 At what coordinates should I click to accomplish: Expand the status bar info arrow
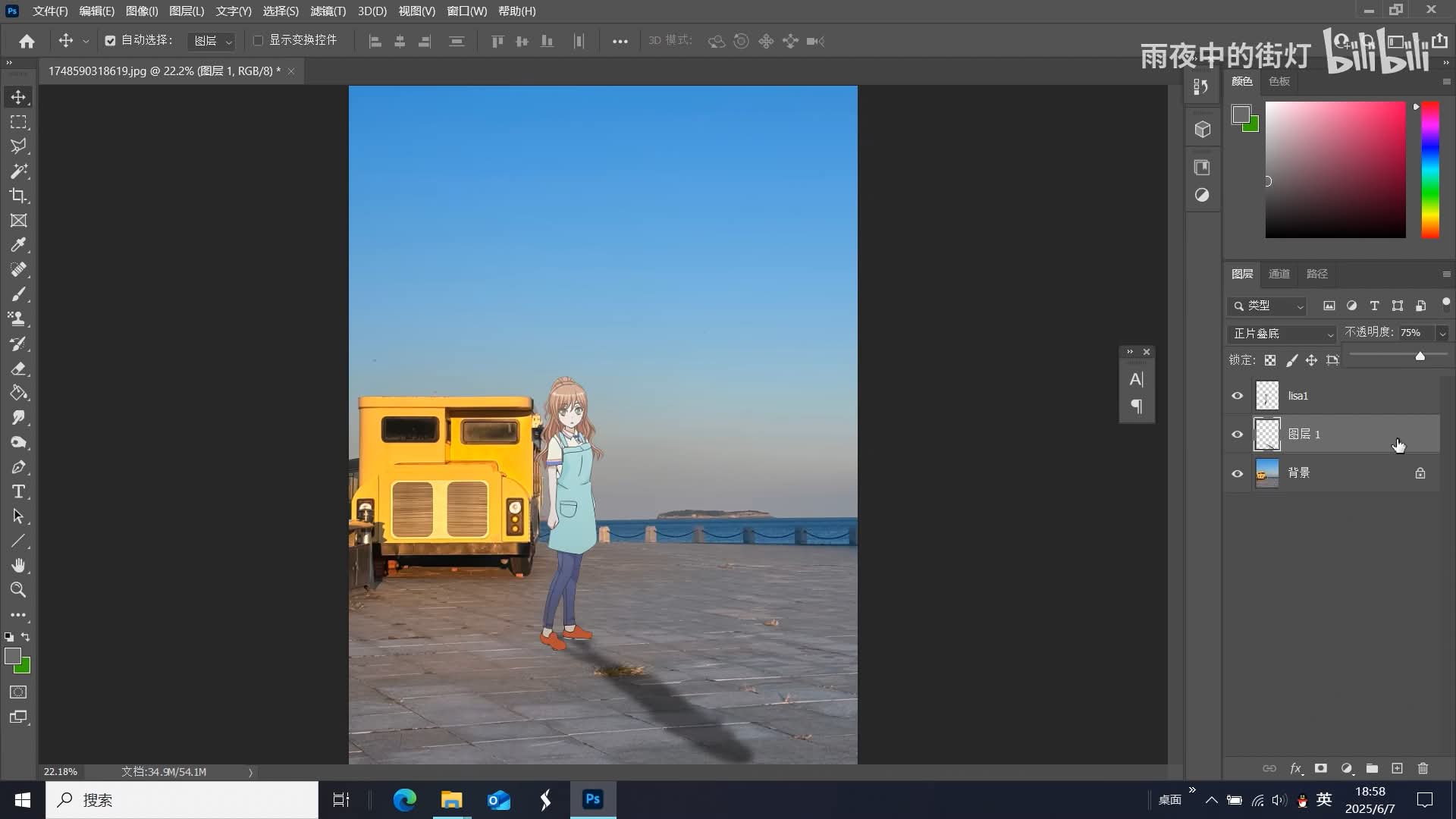pos(250,772)
